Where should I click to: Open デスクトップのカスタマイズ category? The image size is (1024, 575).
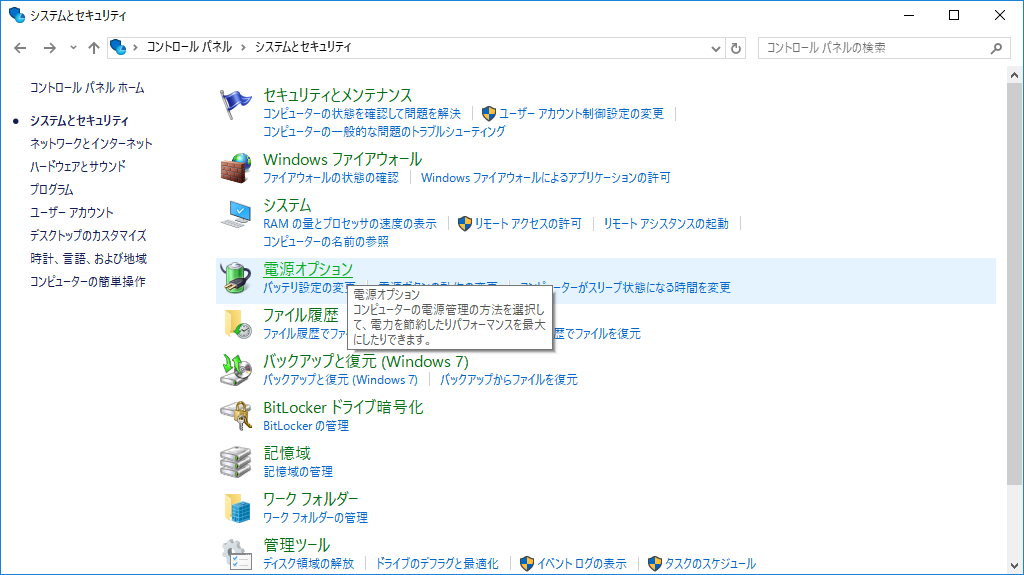pos(88,235)
